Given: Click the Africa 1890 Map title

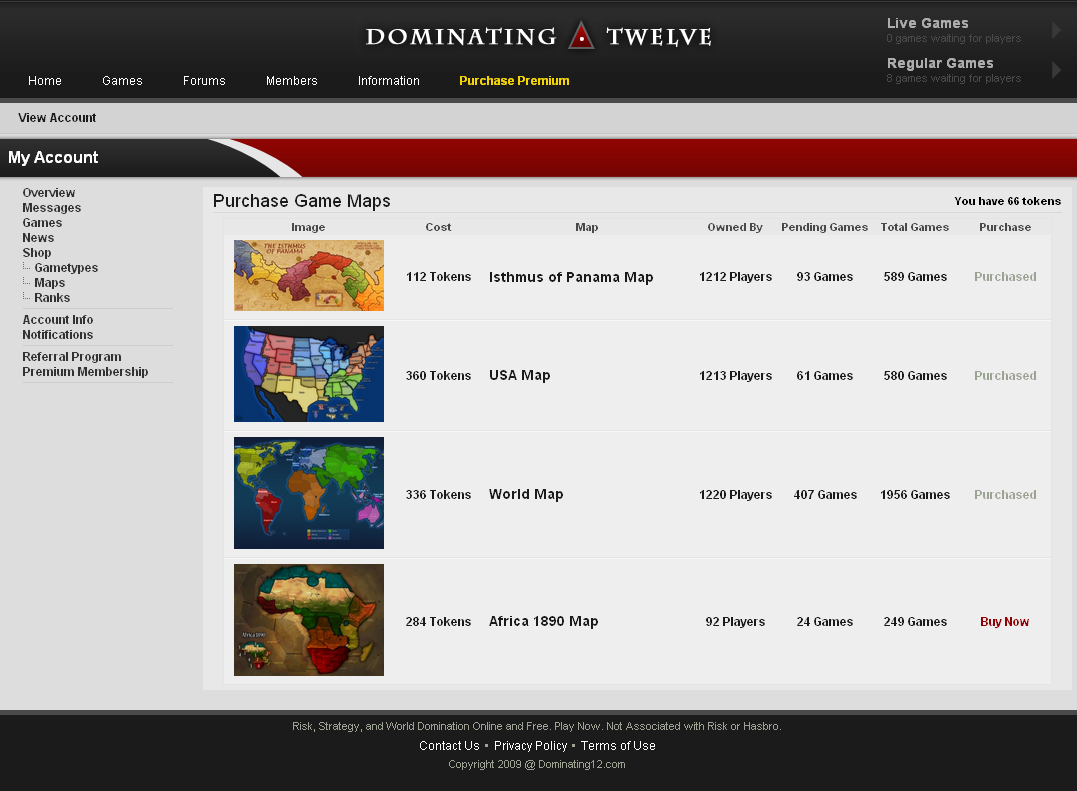Looking at the screenshot, I should 543,621.
